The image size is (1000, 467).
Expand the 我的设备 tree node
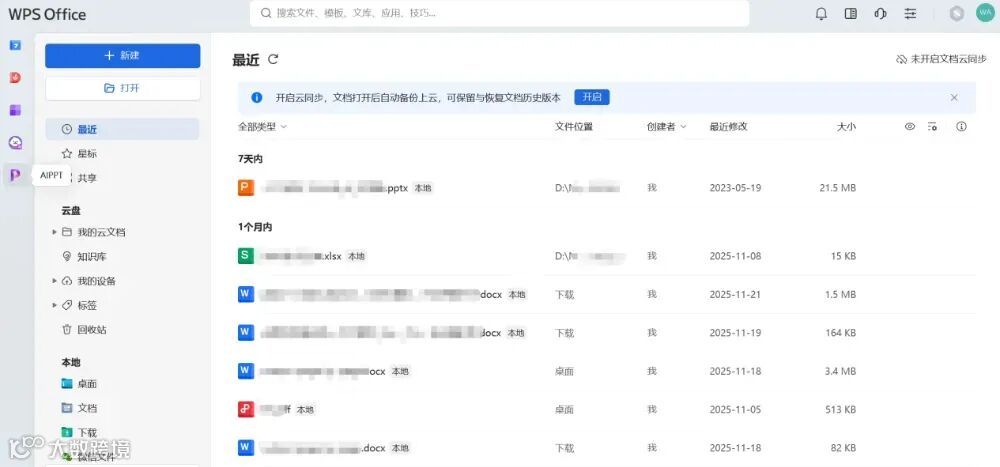(55, 281)
